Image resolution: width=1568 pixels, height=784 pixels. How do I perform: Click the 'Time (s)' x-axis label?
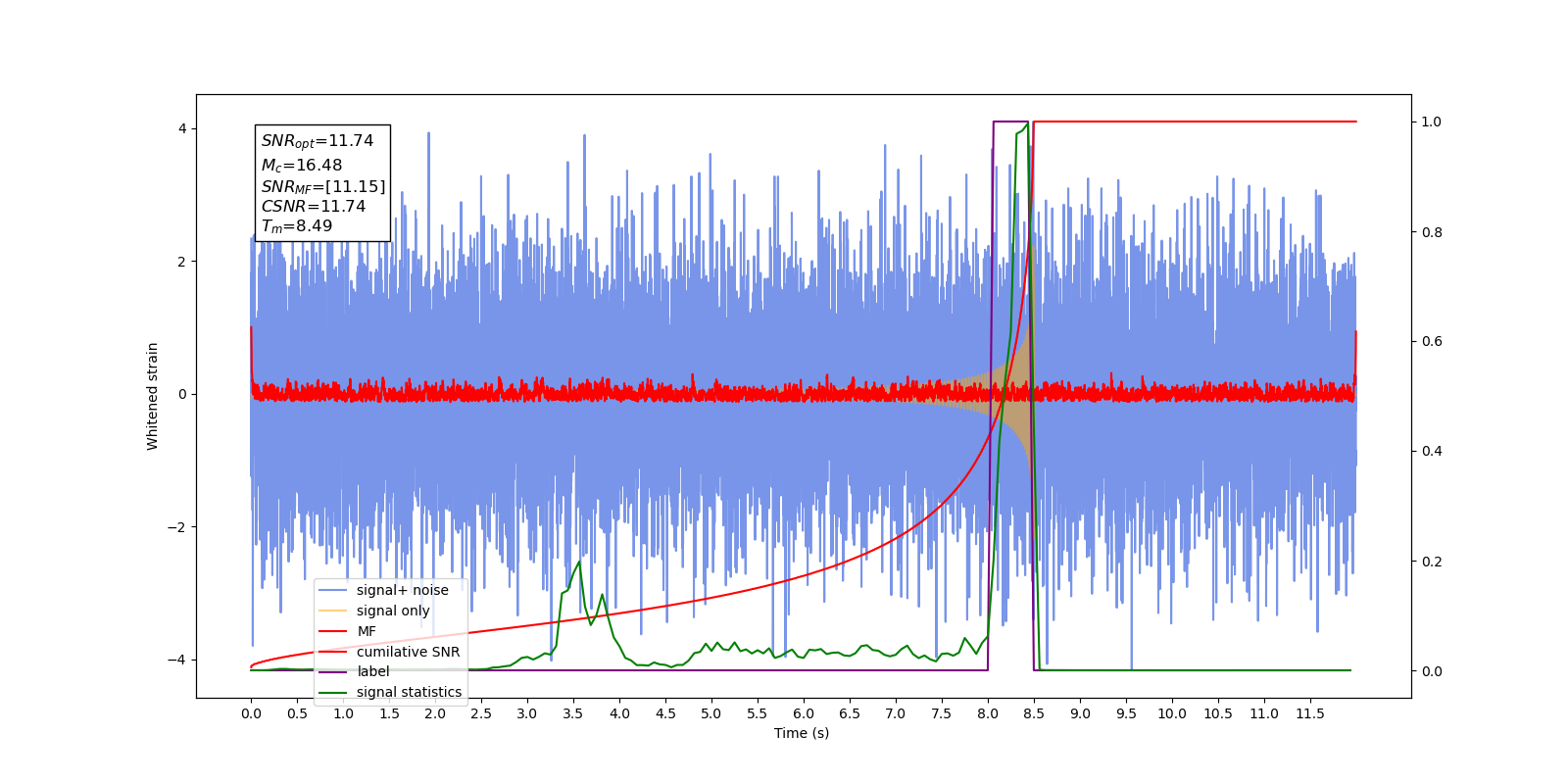[x=802, y=733]
